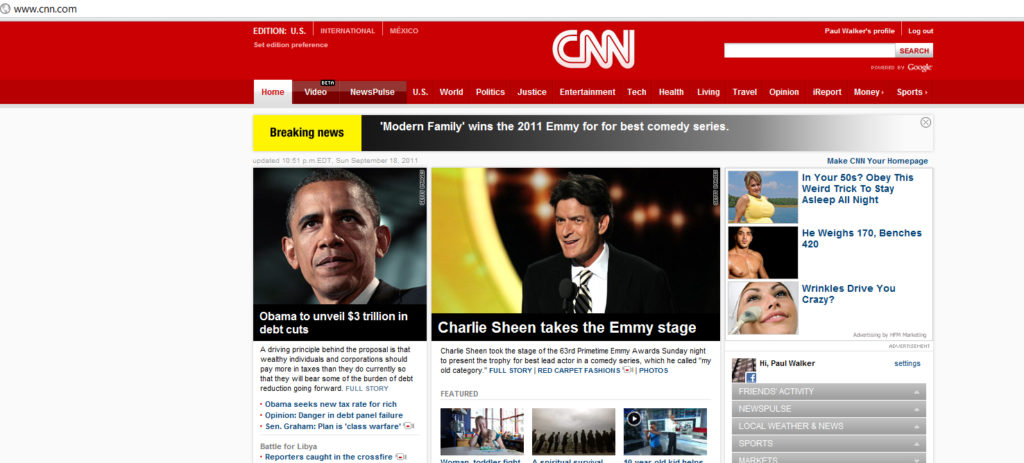Expand the Friends' Activity panel
This screenshot has width=1024, height=463.
click(x=829, y=392)
